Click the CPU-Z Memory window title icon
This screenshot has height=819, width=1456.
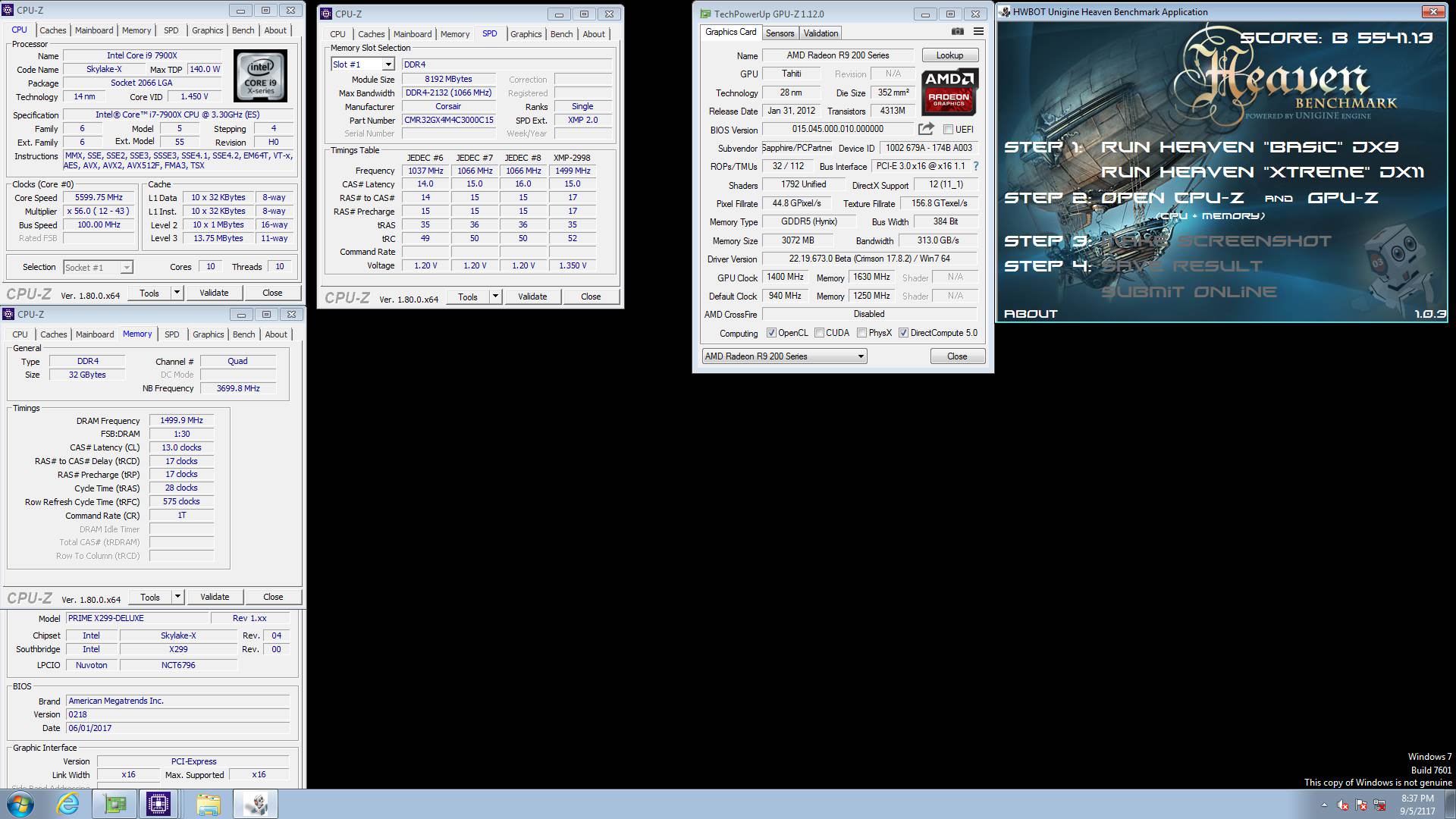click(x=8, y=314)
